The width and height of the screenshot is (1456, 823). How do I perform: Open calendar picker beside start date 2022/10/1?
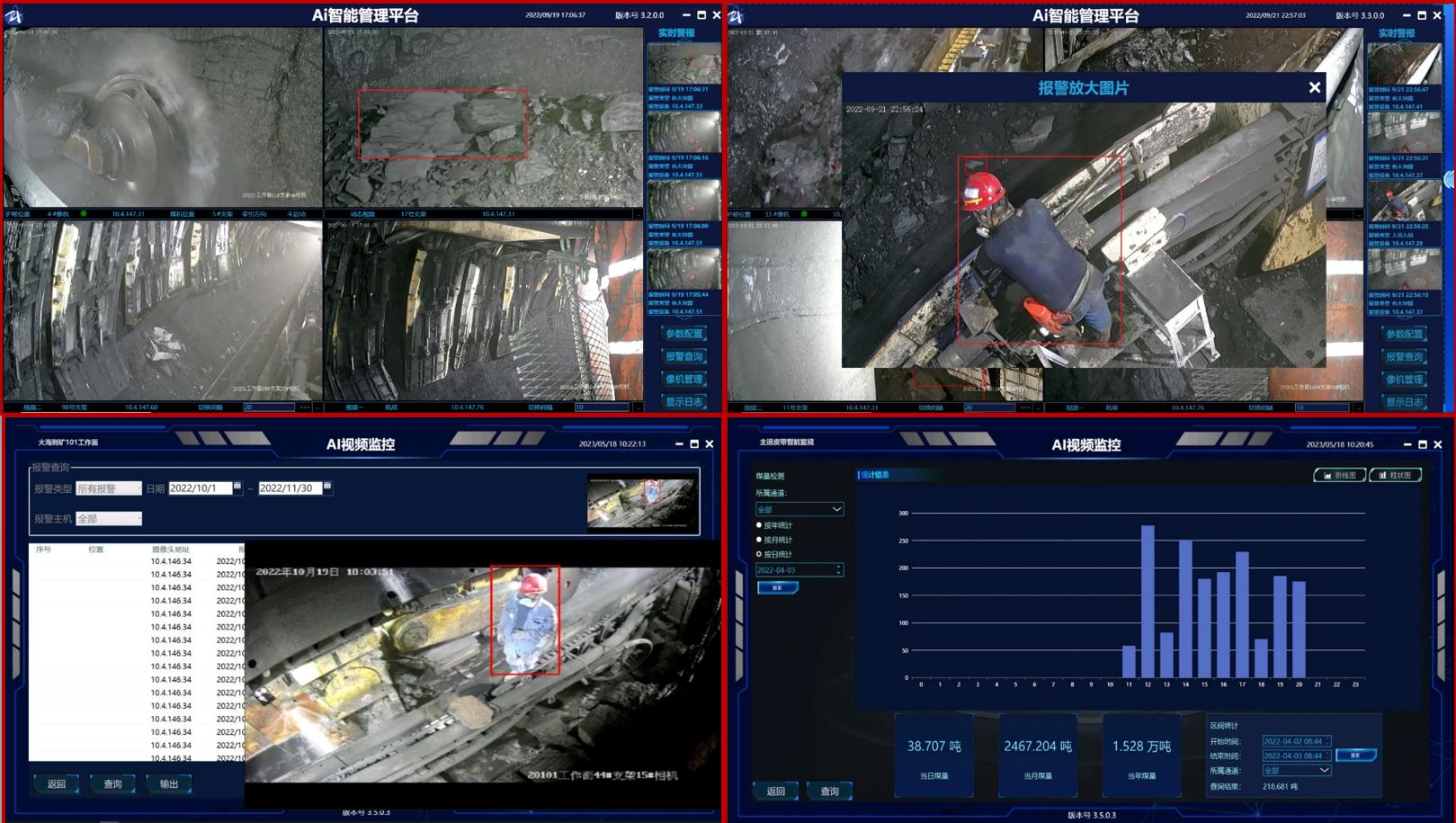point(237,487)
